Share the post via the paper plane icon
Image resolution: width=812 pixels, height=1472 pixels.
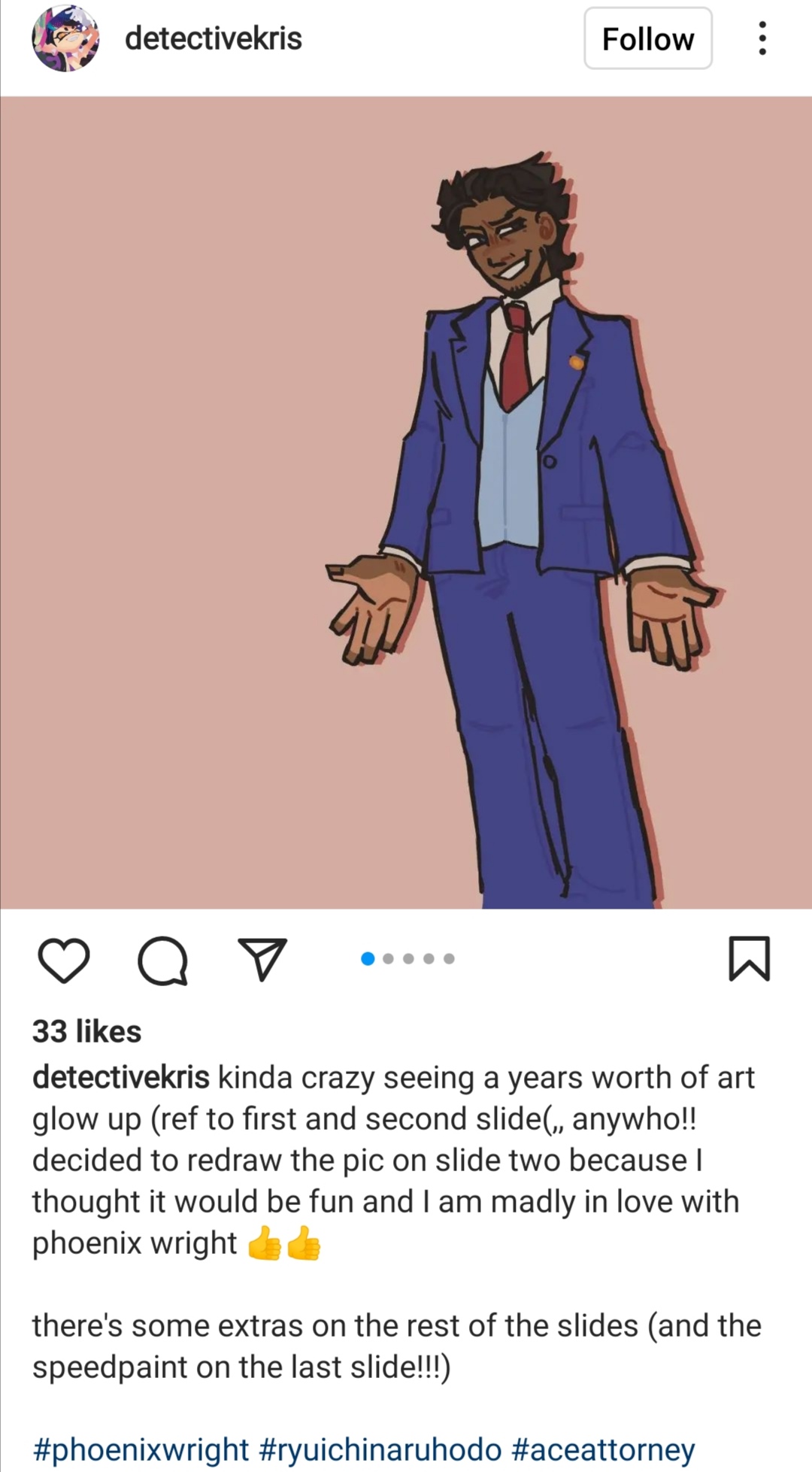(x=262, y=959)
